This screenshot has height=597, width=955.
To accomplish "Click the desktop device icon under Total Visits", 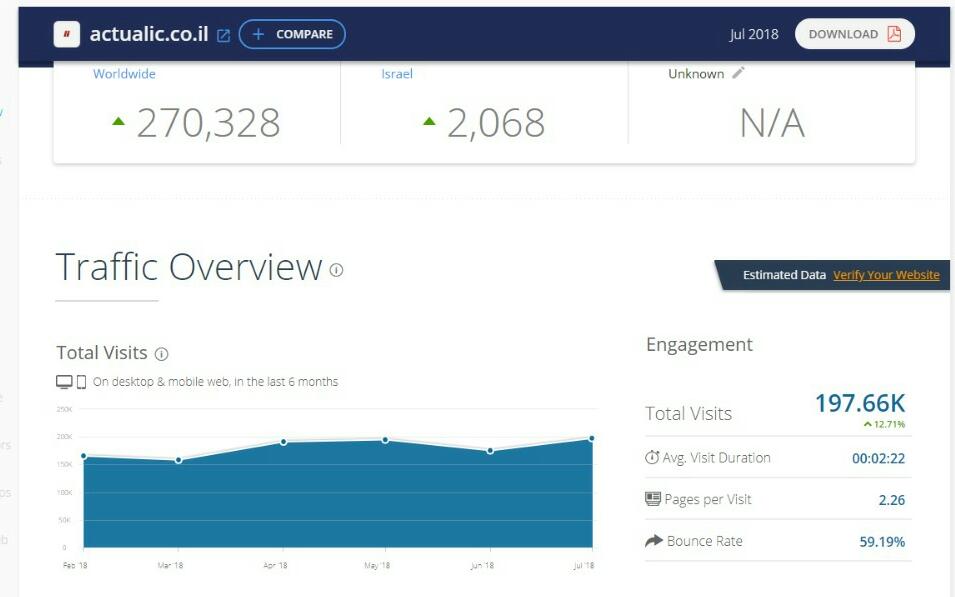I will [64, 382].
